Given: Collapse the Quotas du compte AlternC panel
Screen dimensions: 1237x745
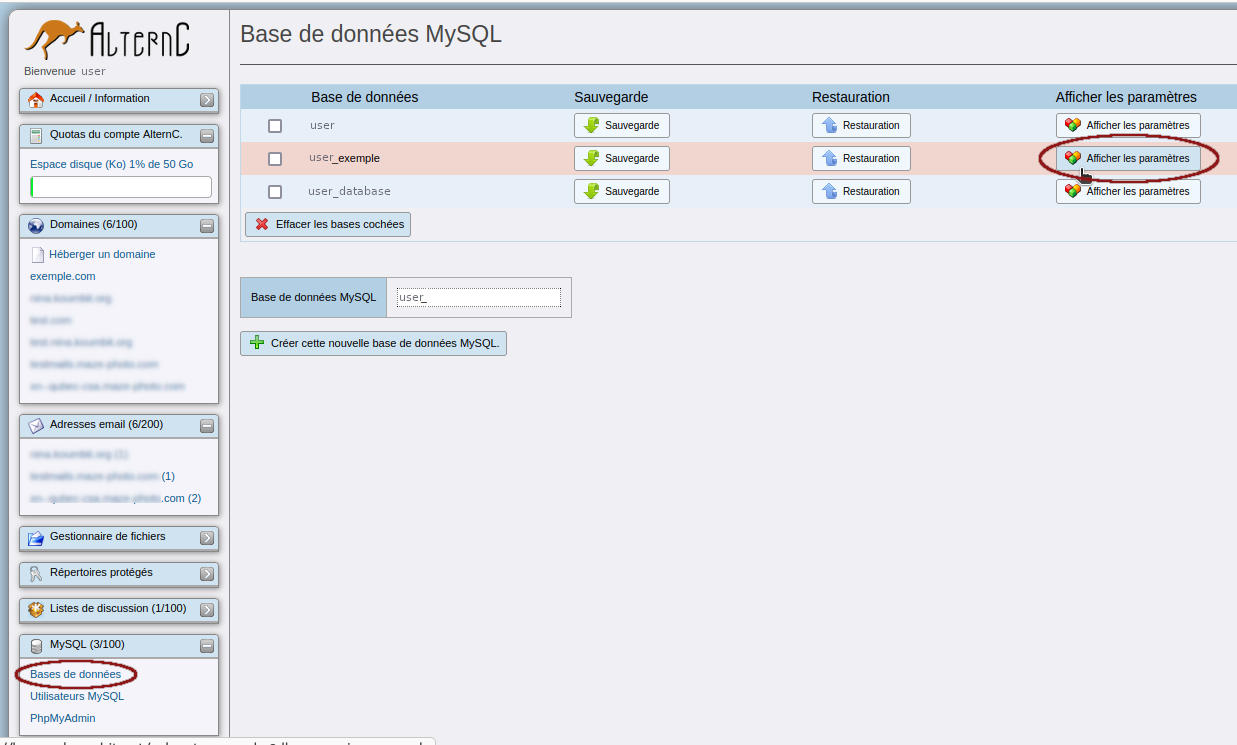Looking at the screenshot, I should (207, 136).
